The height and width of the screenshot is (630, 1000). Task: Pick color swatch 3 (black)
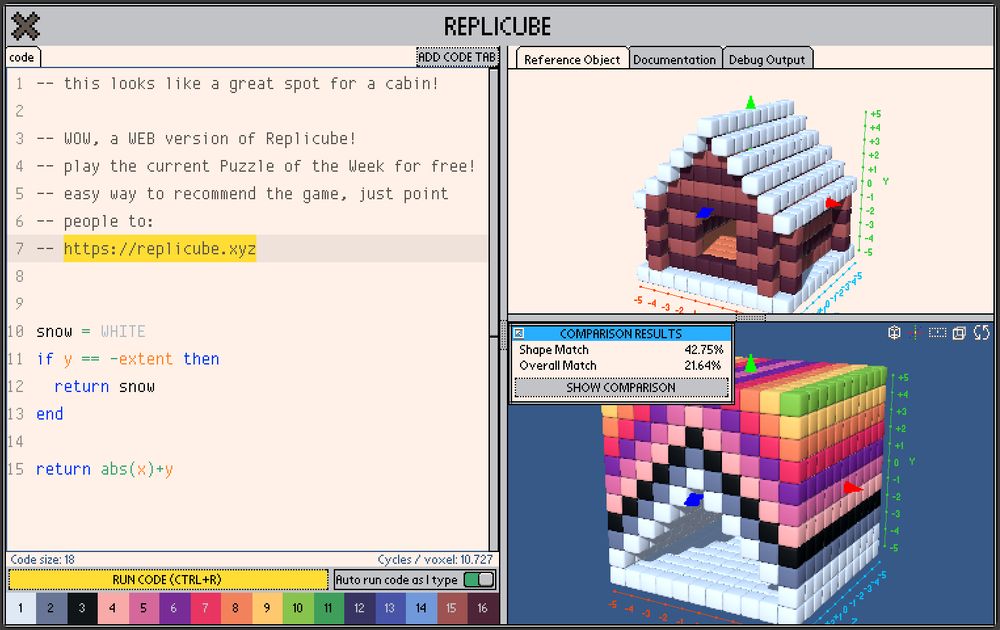[x=82, y=608]
